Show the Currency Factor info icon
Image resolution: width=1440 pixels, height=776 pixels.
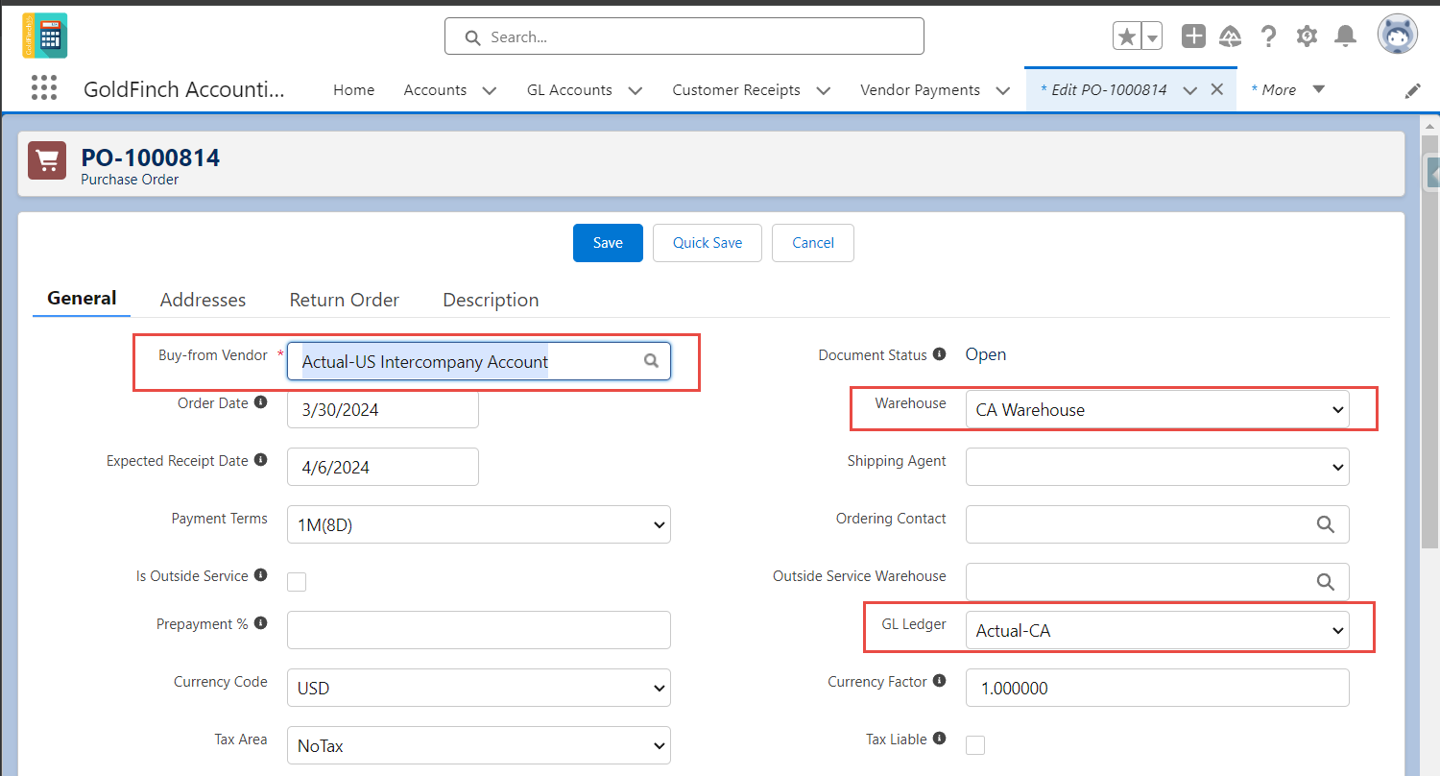tap(939, 681)
